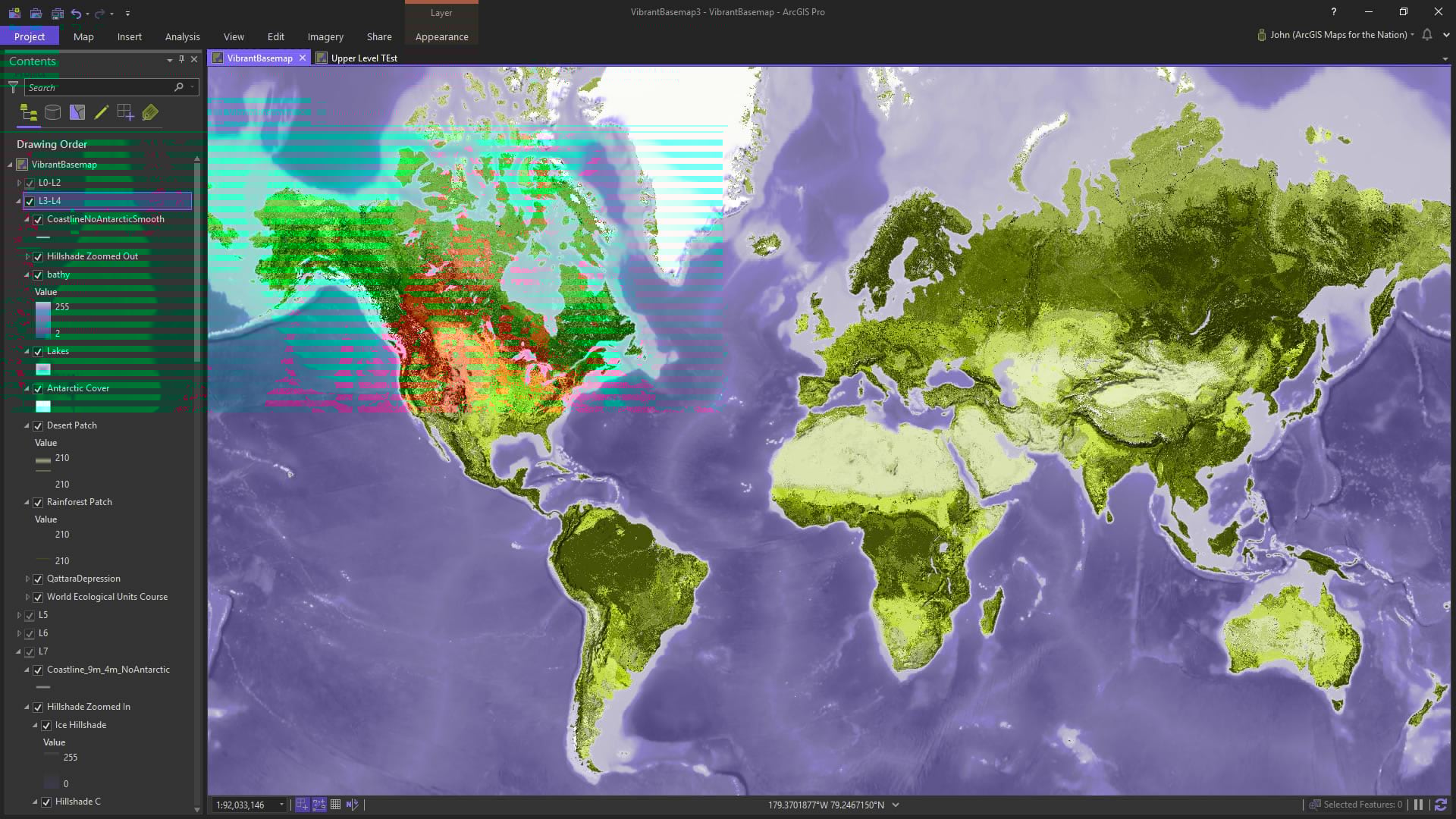
Task: Pause map drawing in status bar
Action: [1418, 805]
